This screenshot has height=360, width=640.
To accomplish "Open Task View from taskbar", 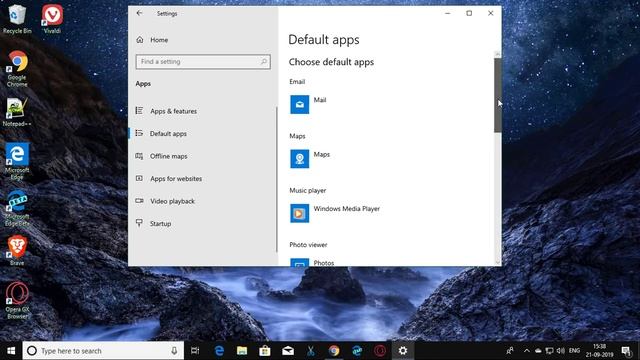I will (x=195, y=351).
